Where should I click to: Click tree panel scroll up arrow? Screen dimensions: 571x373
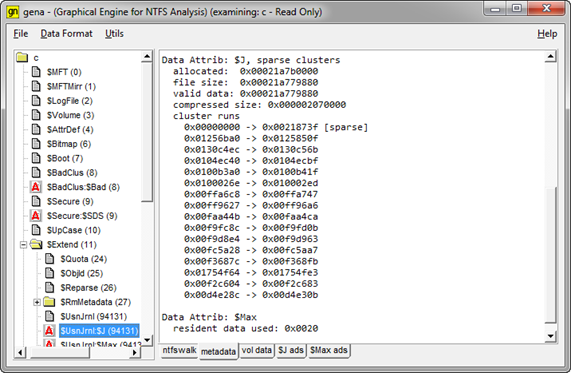tap(147, 56)
